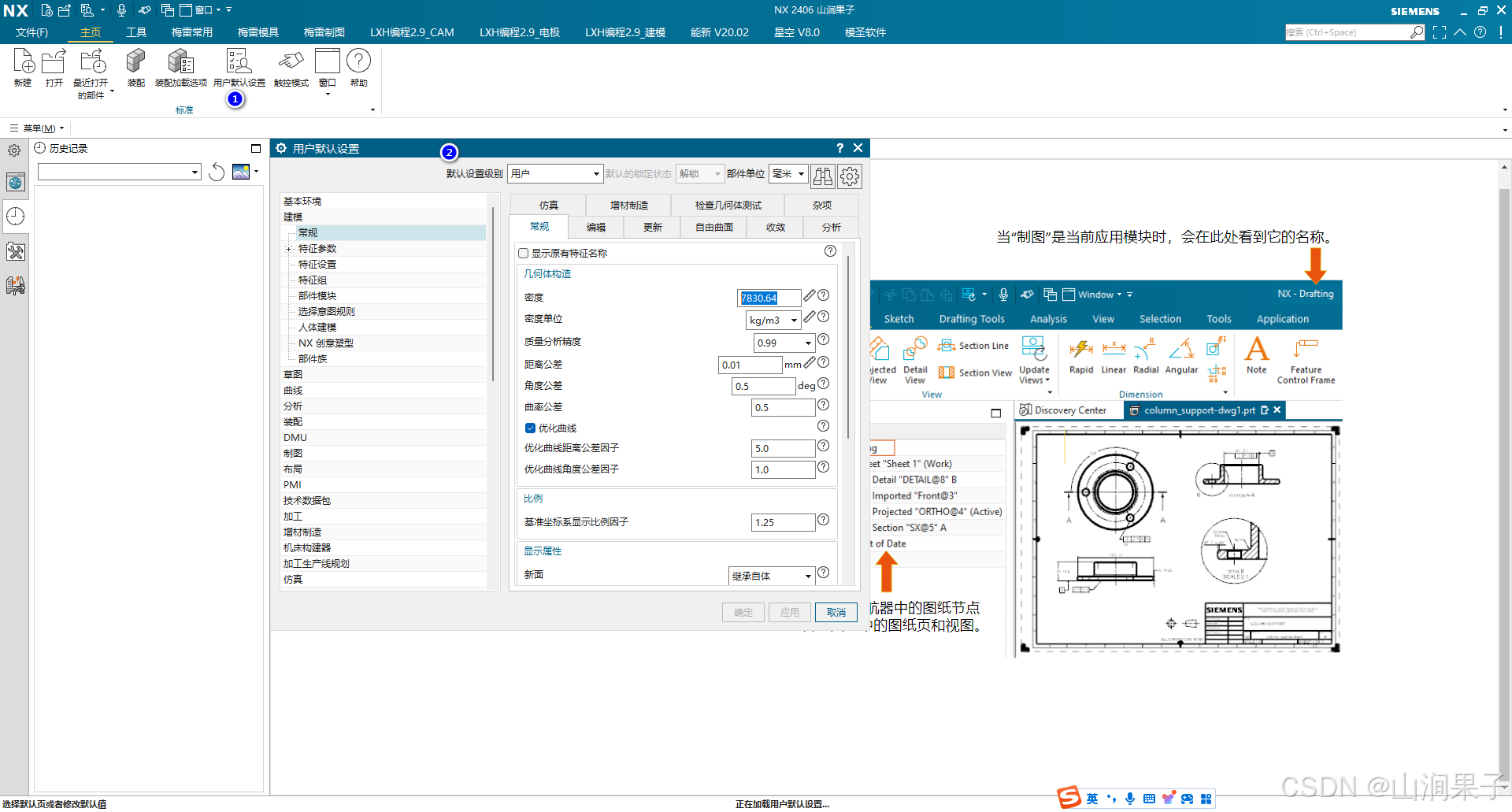Click the help question icon for 质量分析精度
Image resolution: width=1512 pixels, height=812 pixels.
click(x=823, y=339)
